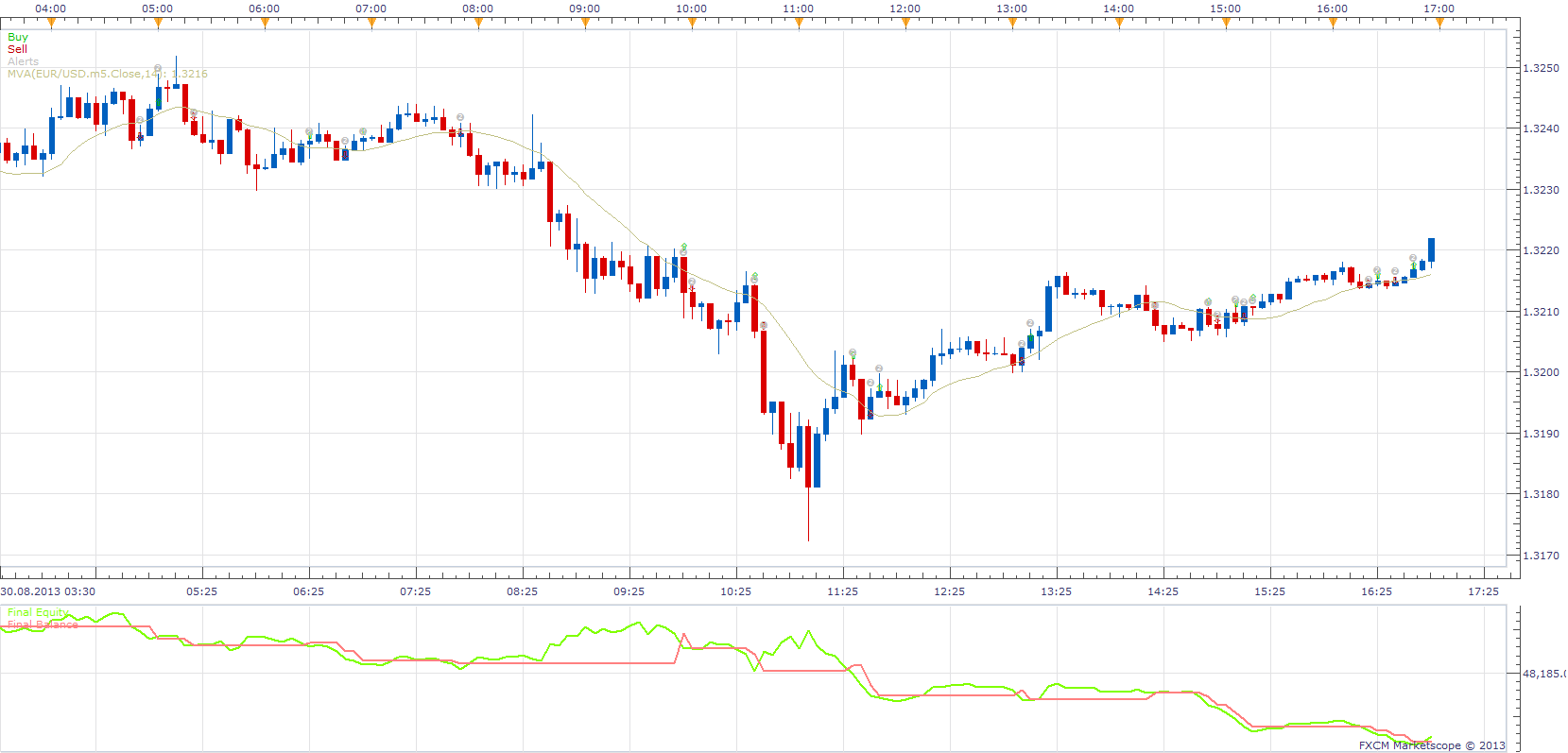This screenshot has height=753, width=1568.
Task: Select the 07:00 orange time marker
Action: (x=371, y=24)
